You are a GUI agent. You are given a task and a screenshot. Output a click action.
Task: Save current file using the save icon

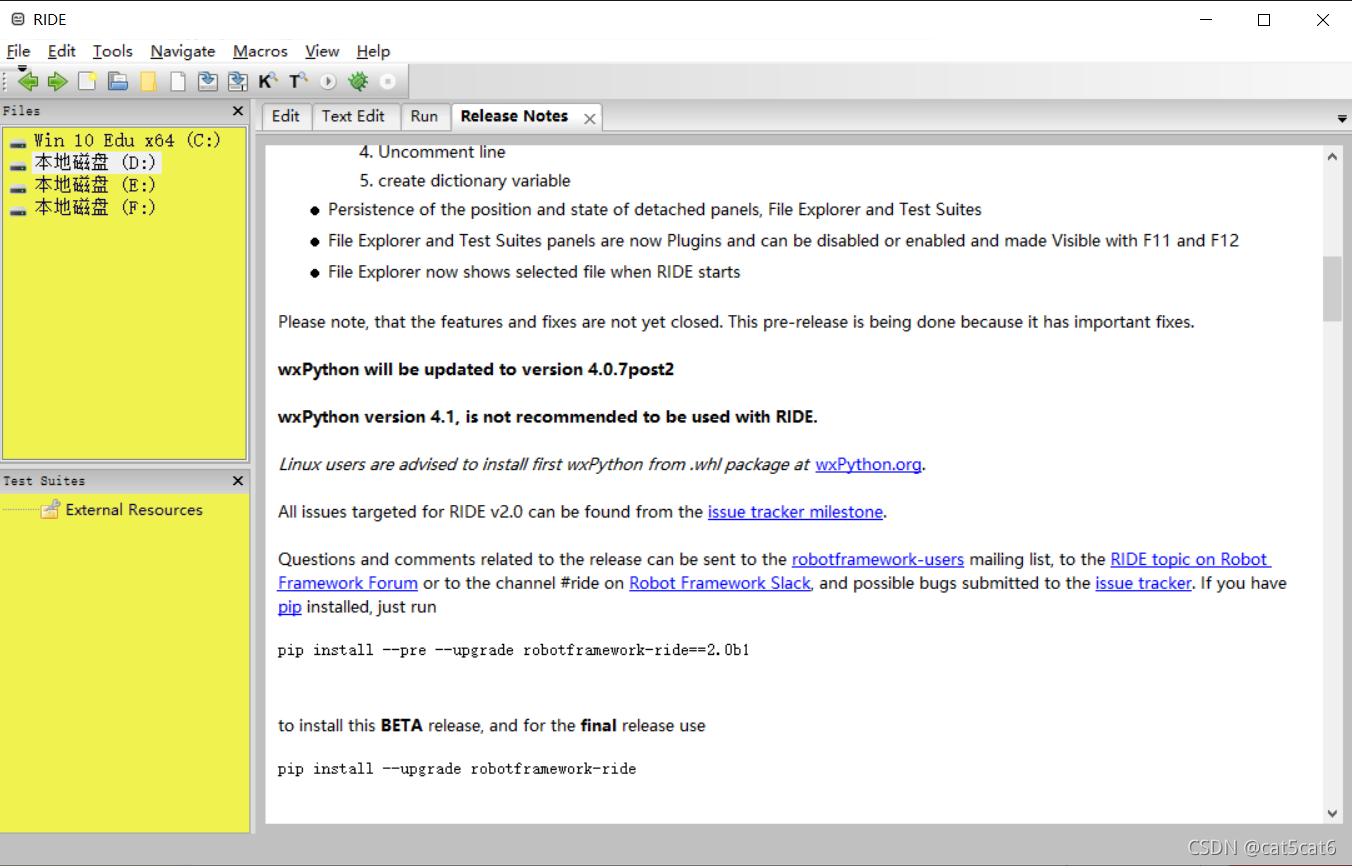[207, 80]
